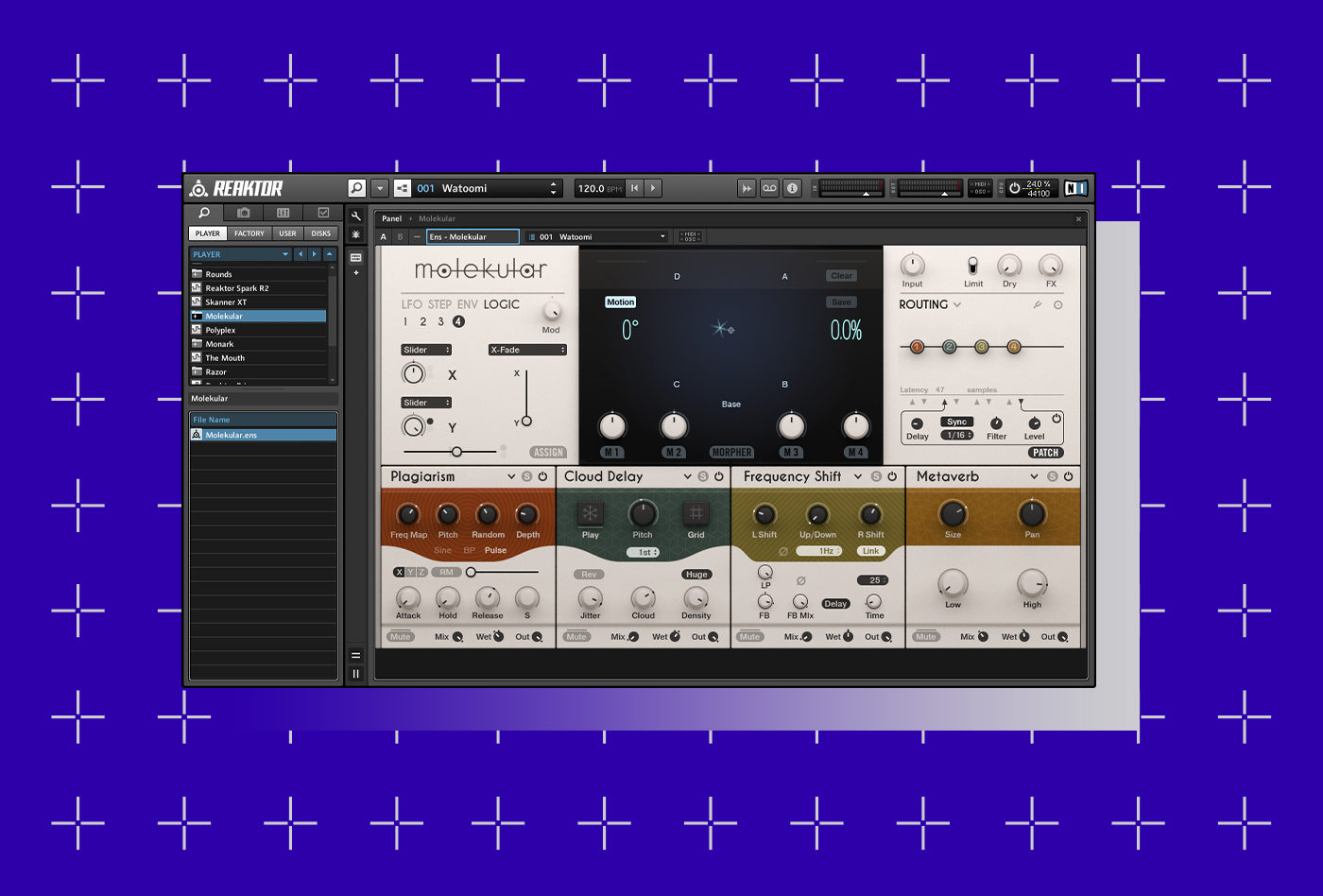Click the ASSIGN button
The height and width of the screenshot is (896, 1323).
(x=548, y=452)
